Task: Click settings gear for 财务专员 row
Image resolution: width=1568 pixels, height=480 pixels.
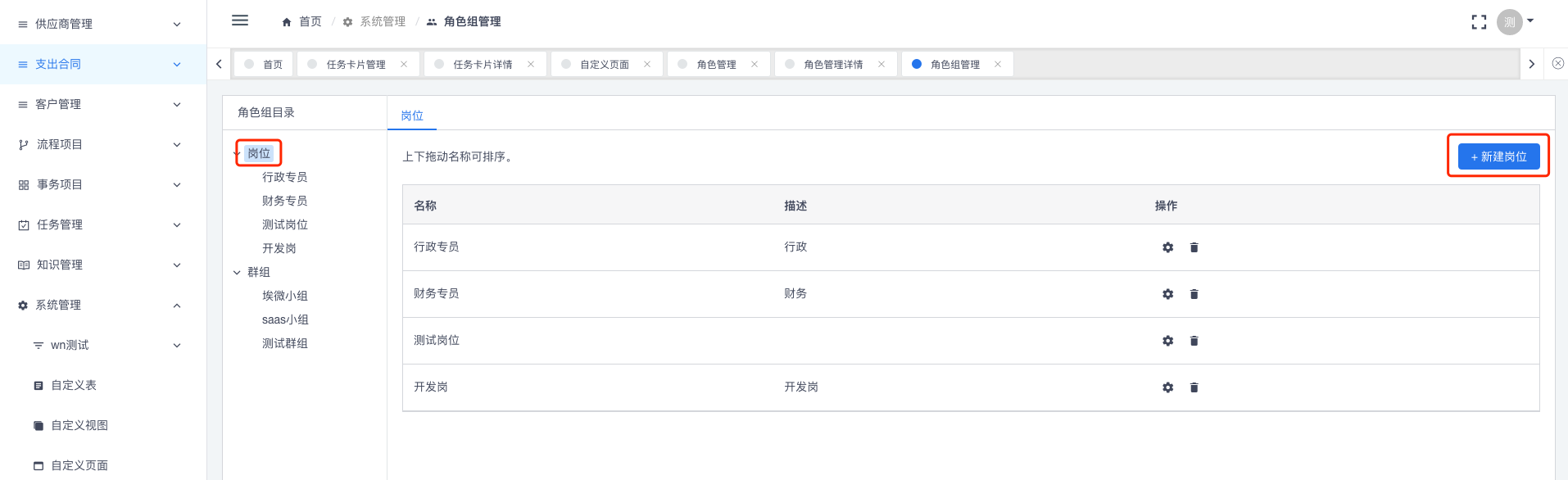Action: [x=1168, y=294]
